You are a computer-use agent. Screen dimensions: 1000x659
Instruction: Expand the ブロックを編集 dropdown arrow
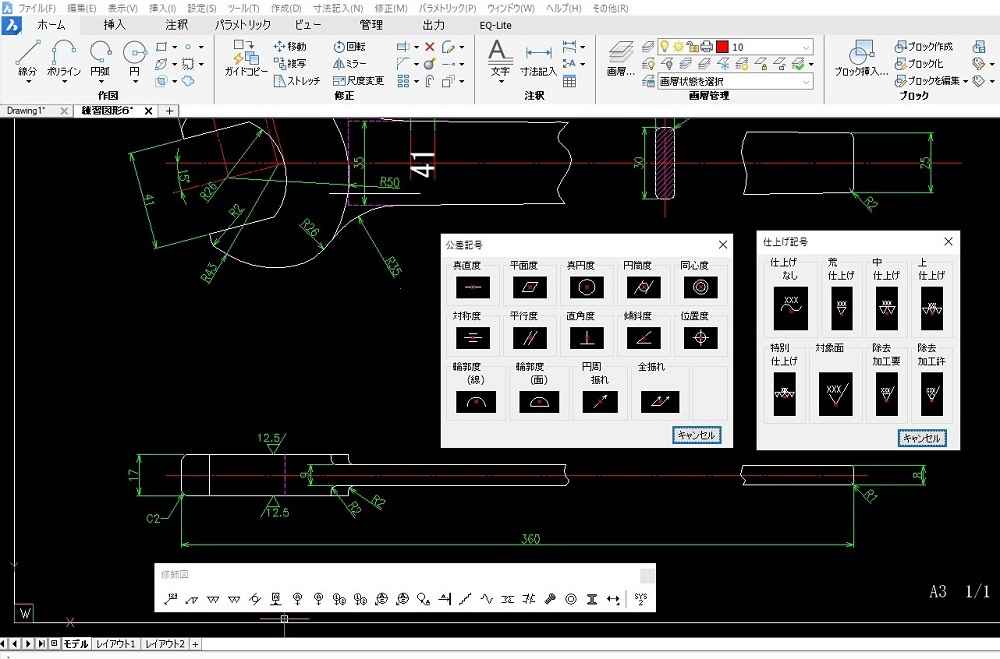pyautogui.click(x=966, y=81)
